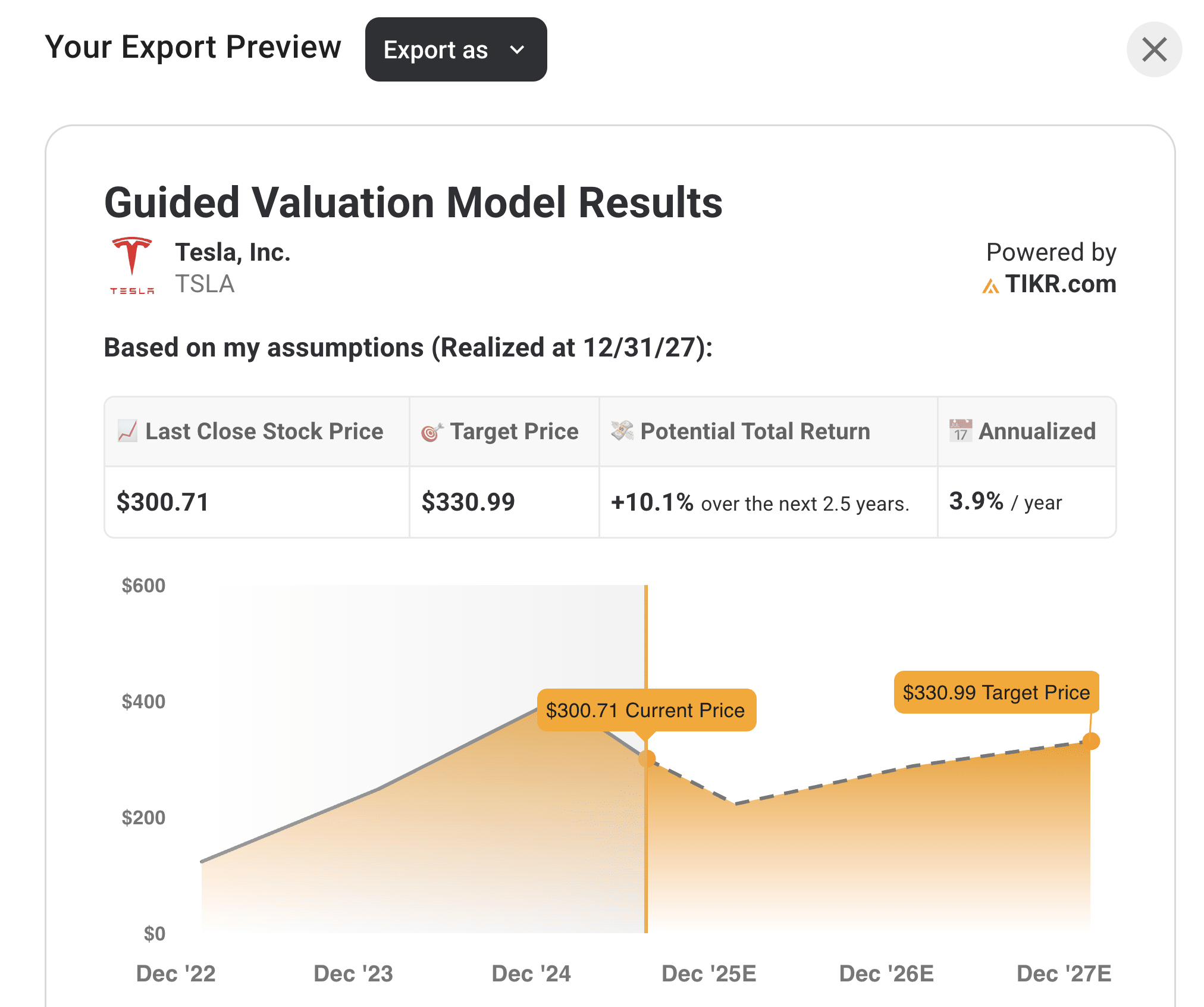Click the $300.71 Current Price tooltip

tap(646, 711)
